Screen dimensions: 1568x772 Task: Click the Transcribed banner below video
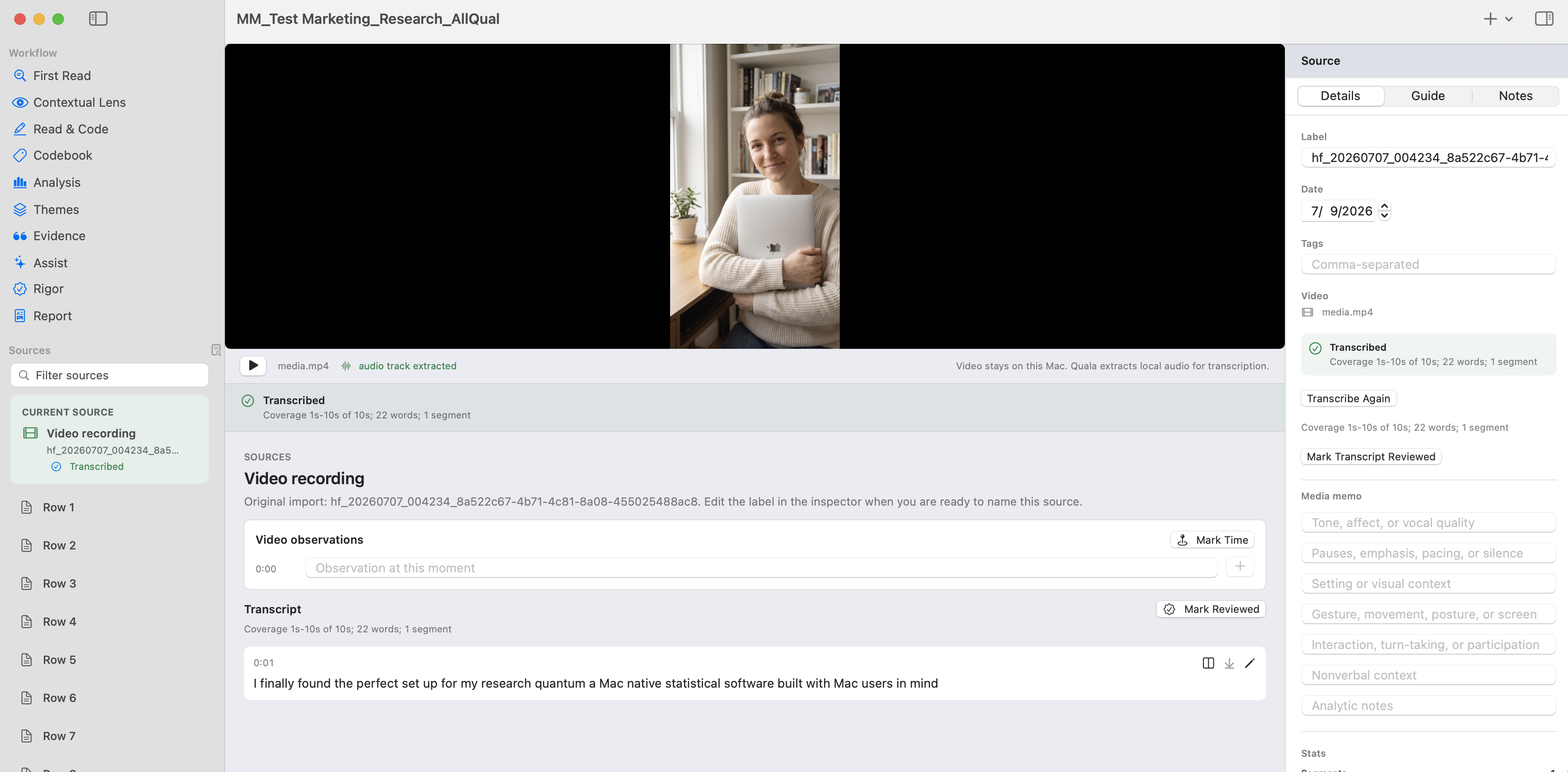coord(754,407)
